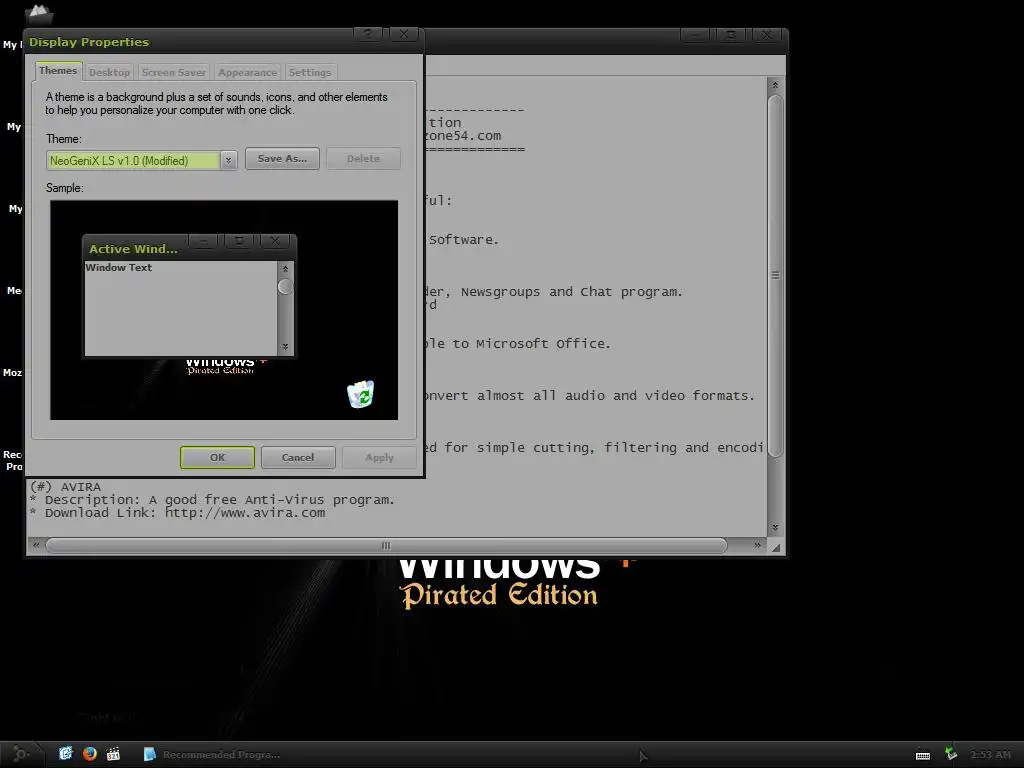This screenshot has height=768, width=1024.
Task: Click the Notepad vertical scrollbar thumb
Action: [775, 276]
